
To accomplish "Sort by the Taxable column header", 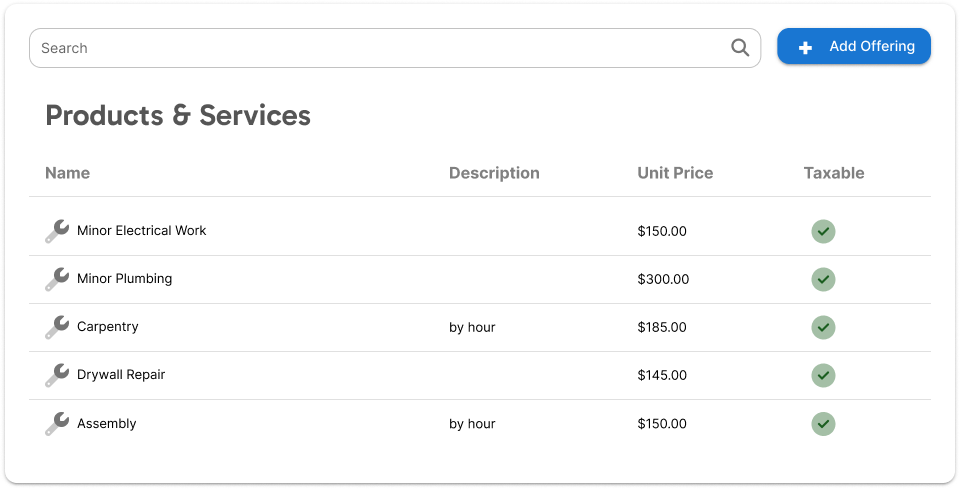I will 834,173.
